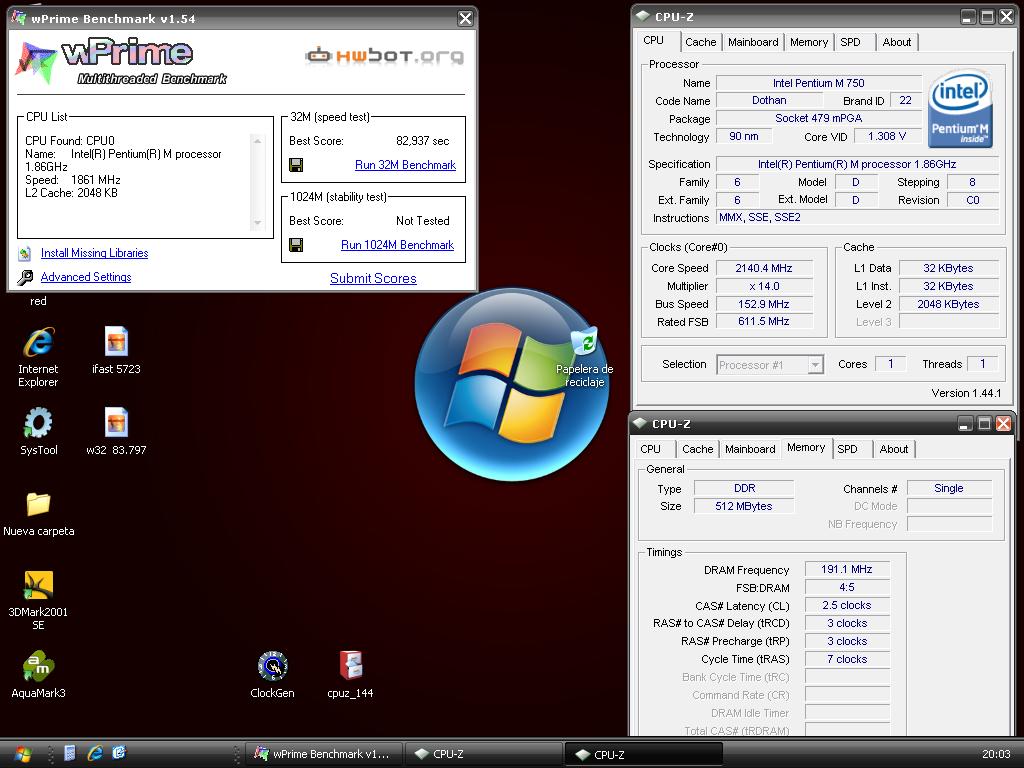Run 1024M Benchmark link
The height and width of the screenshot is (768, 1024).
tap(397, 245)
